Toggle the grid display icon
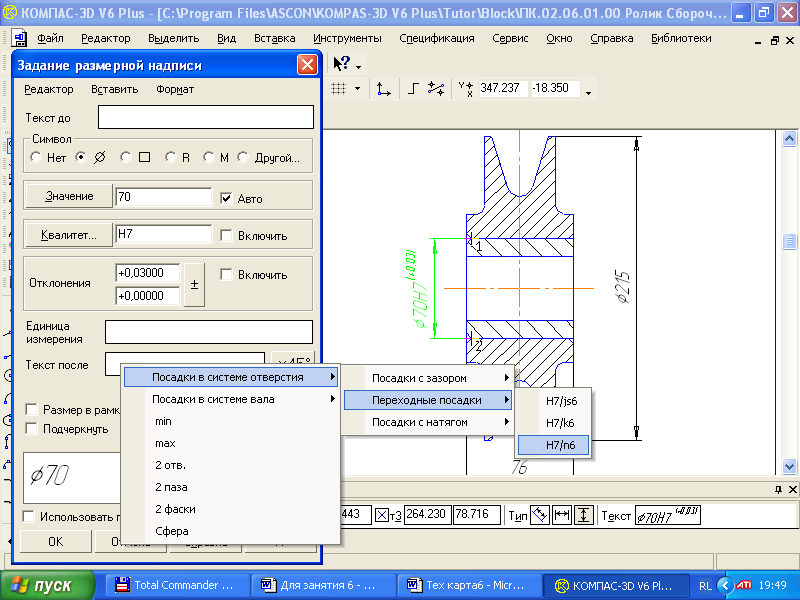Image resolution: width=800 pixels, height=600 pixels. click(339, 89)
